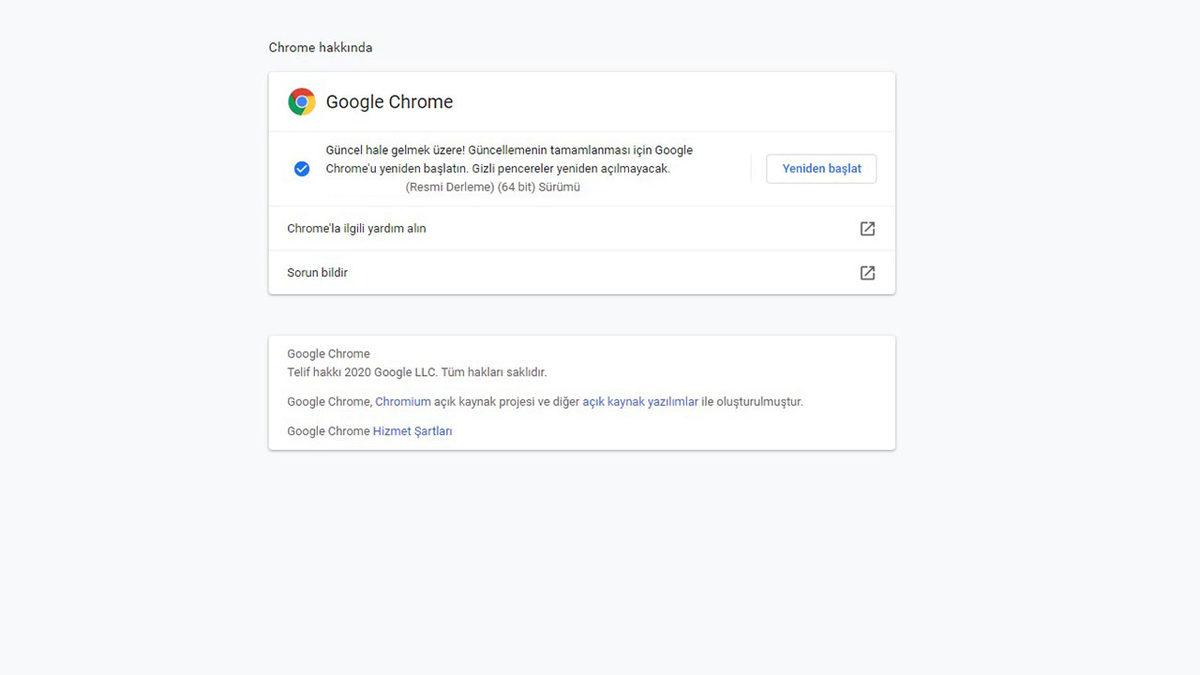Follow the açık kaynak yazılımlar link
This screenshot has width=1200, height=675.
point(640,402)
